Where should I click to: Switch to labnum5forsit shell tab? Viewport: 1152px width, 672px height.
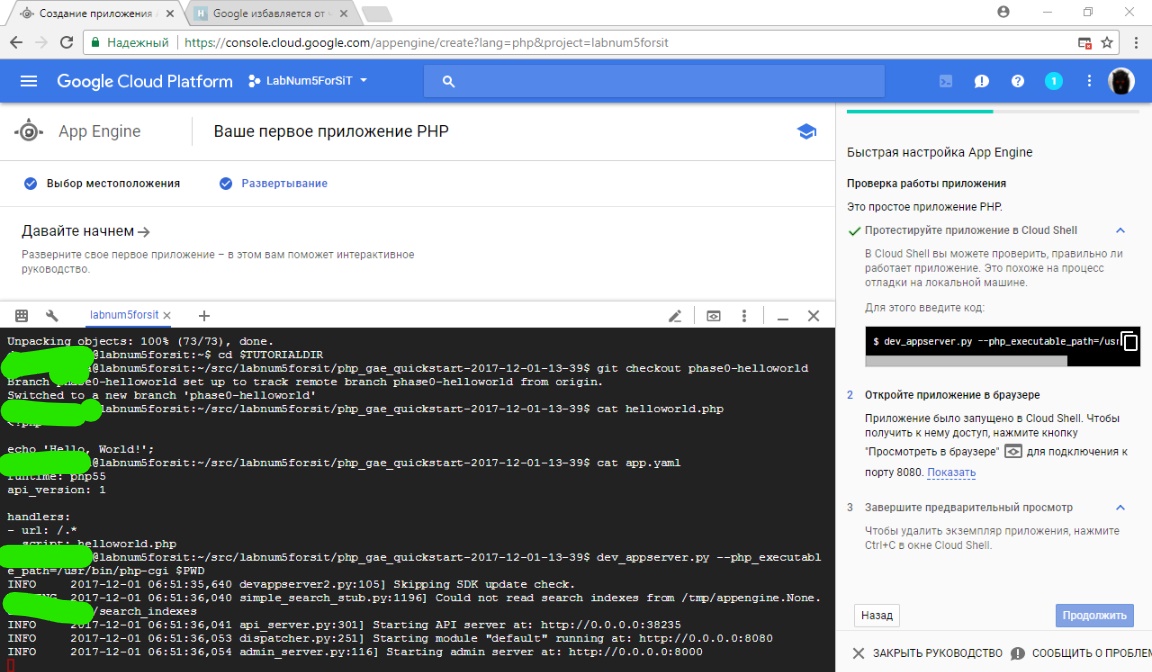click(x=123, y=315)
